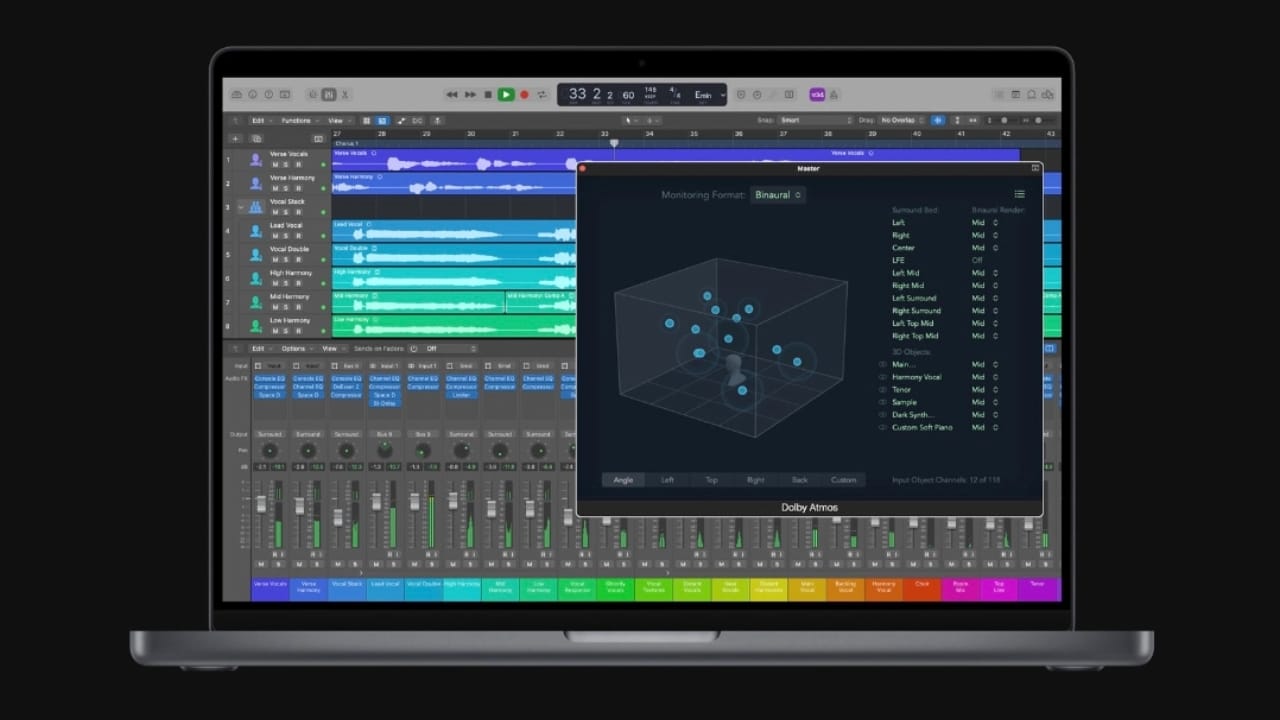Screen dimensions: 1280x720
Task: Open the Dolby Atmos plugin list menu icon
Action: pos(1019,194)
